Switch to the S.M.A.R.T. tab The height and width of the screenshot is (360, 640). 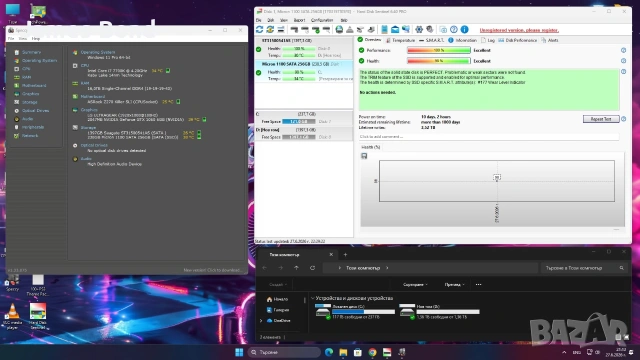(x=431, y=40)
